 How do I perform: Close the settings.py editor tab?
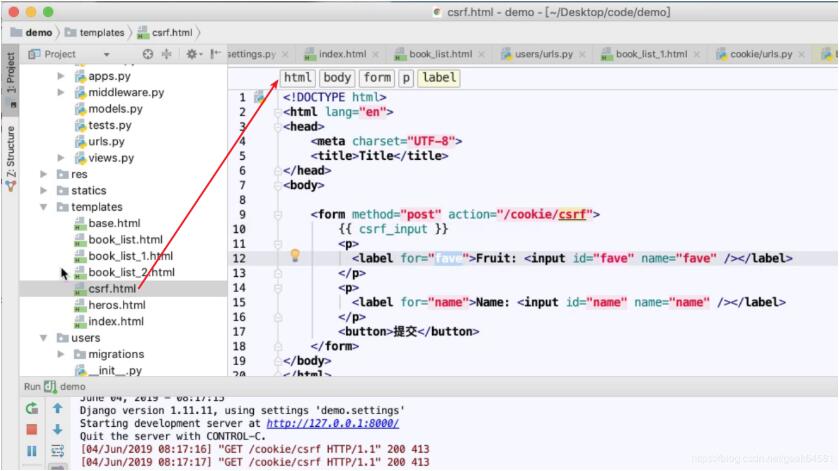pos(285,54)
